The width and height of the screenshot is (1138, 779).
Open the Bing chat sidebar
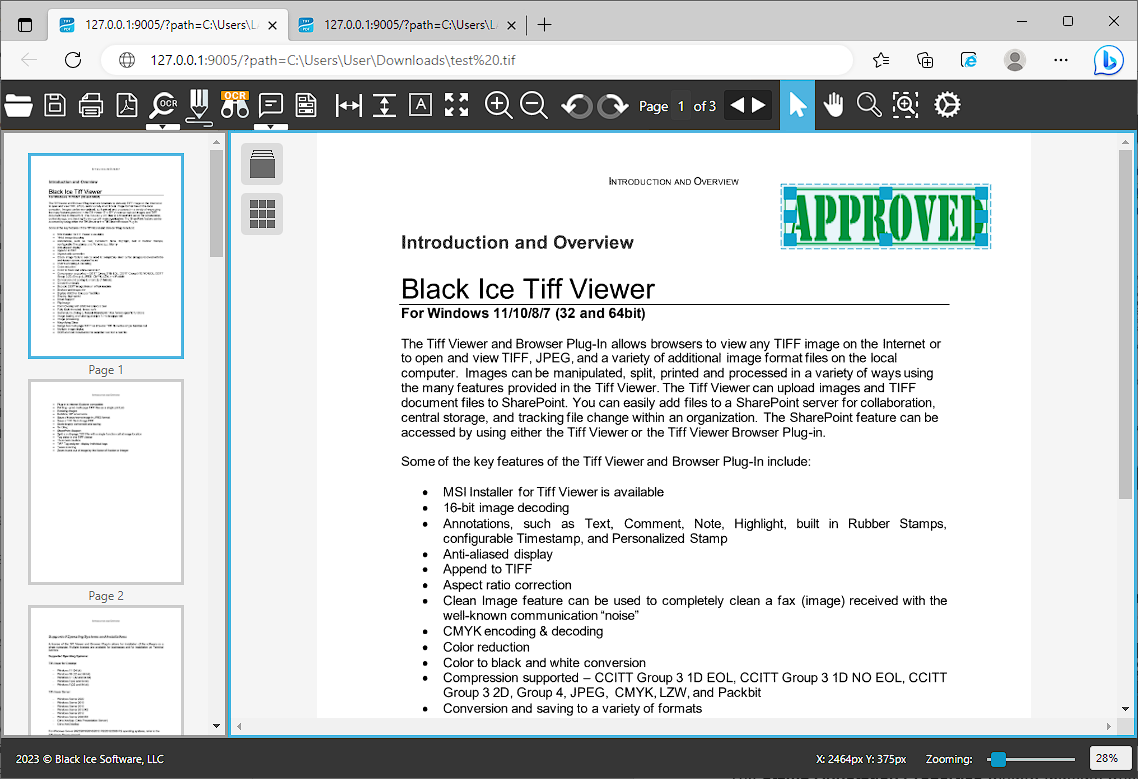click(x=1108, y=60)
